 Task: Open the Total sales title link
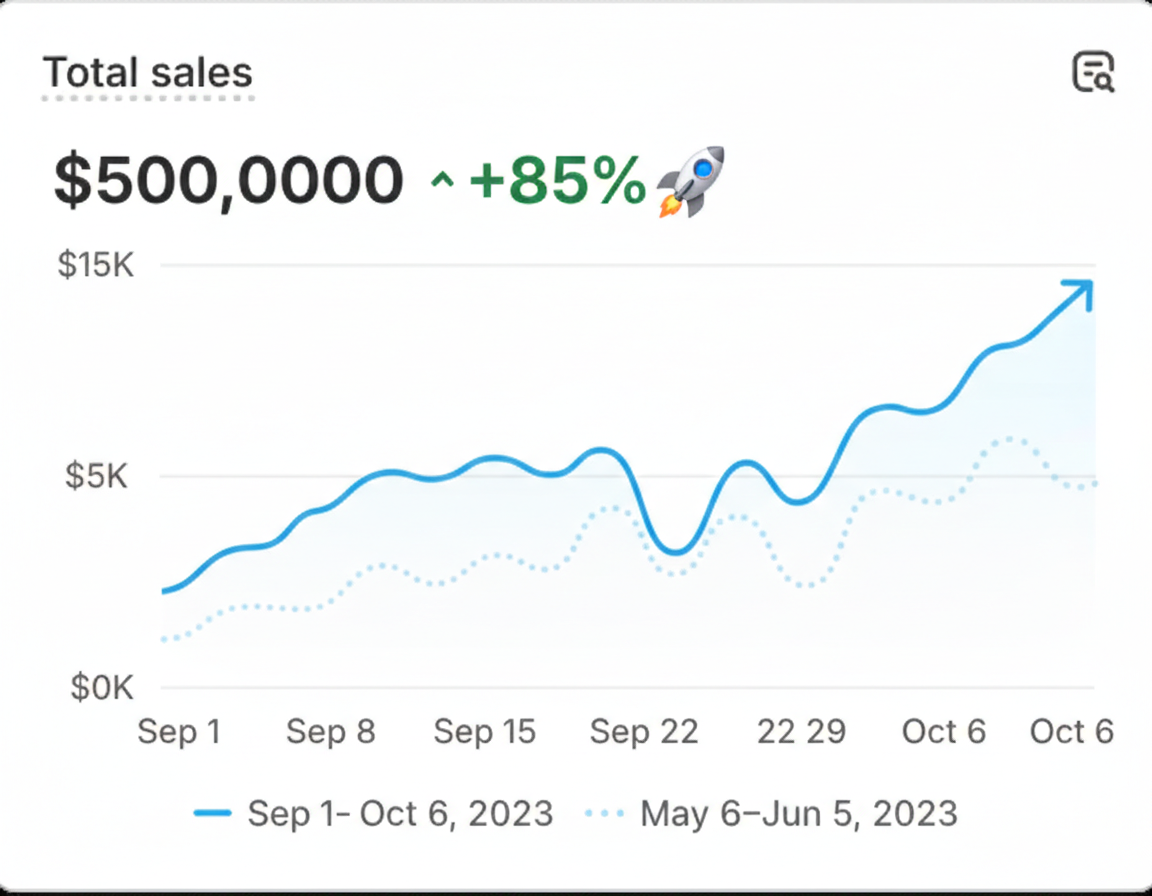(148, 73)
